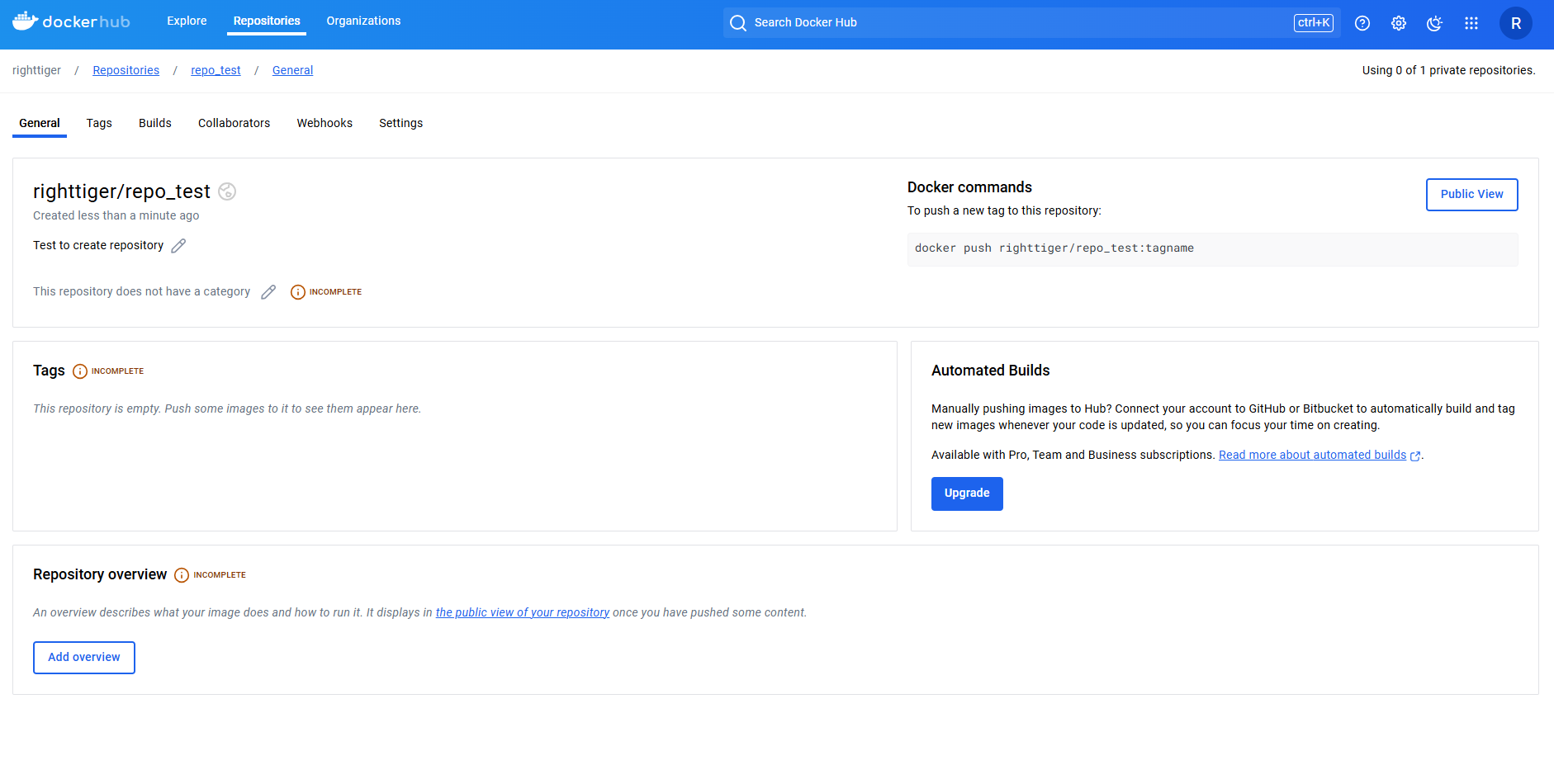The height and width of the screenshot is (784, 1554).
Task: Click the external link icon after automated builds
Action: (x=1415, y=456)
